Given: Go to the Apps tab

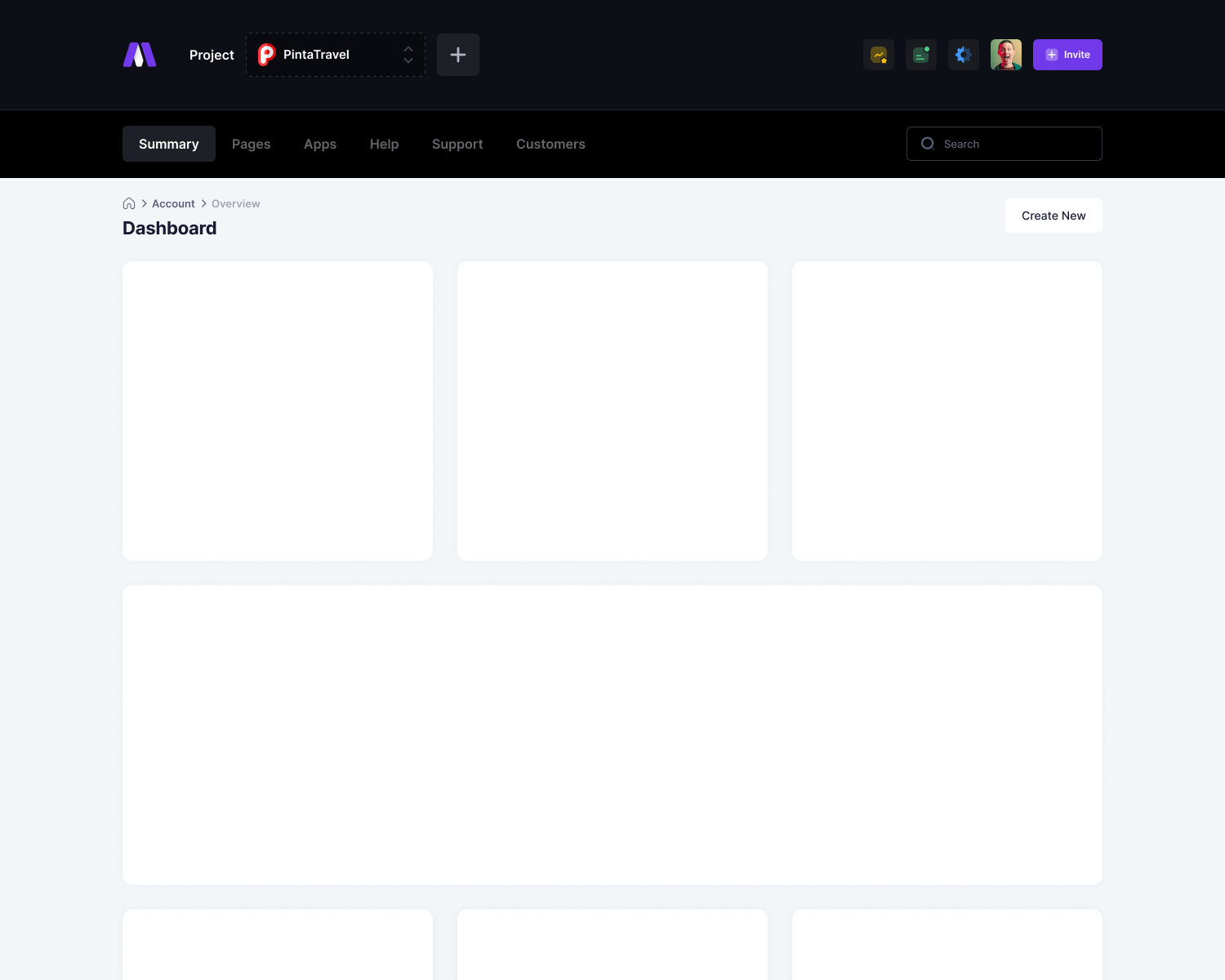Looking at the screenshot, I should click(x=320, y=144).
